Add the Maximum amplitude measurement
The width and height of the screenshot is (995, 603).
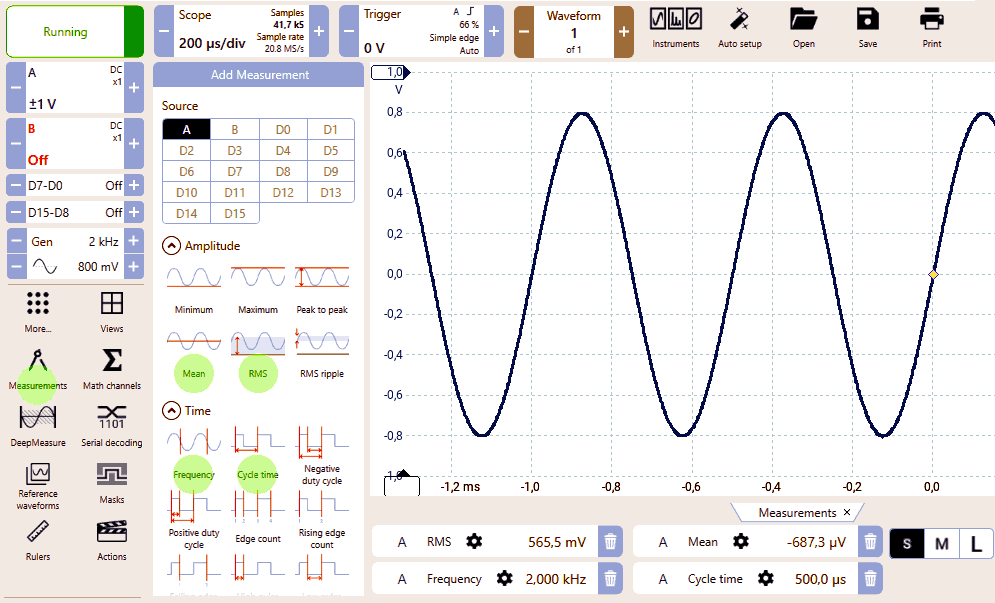tap(258, 291)
